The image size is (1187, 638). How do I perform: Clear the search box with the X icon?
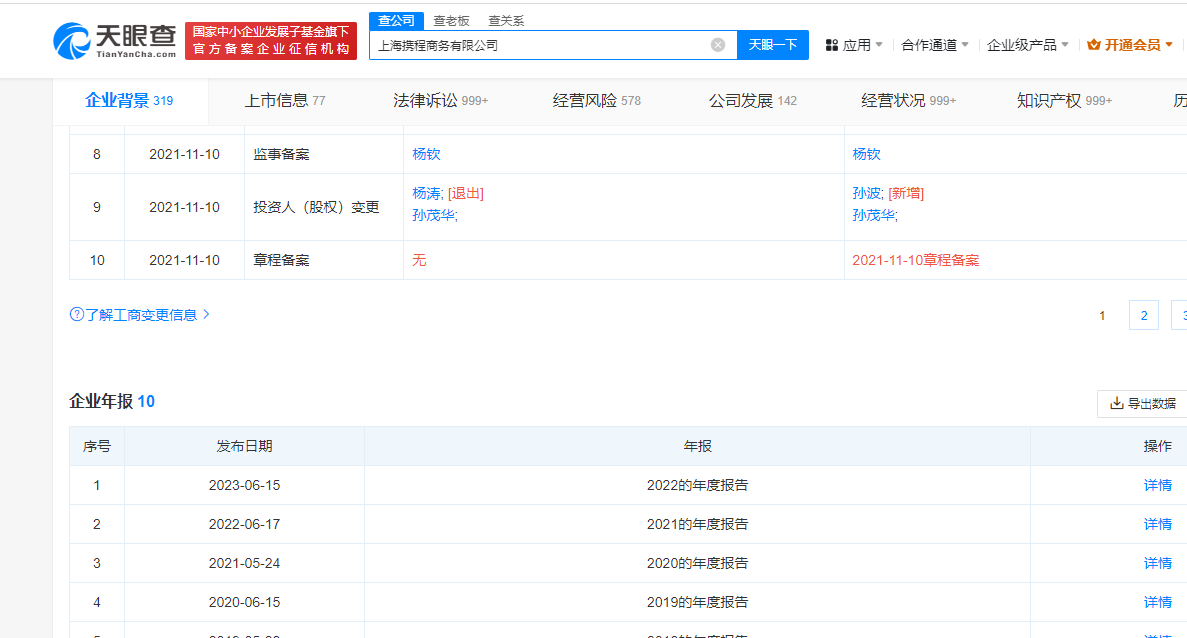pyautogui.click(x=717, y=45)
